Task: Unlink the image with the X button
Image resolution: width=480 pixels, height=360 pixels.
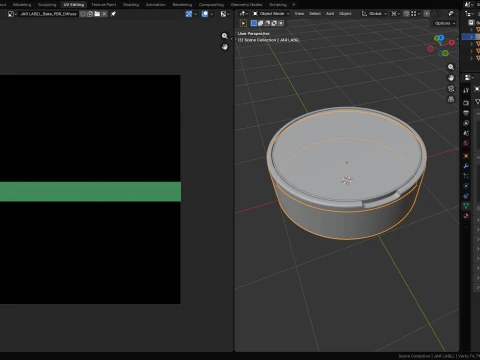Action: (104, 14)
